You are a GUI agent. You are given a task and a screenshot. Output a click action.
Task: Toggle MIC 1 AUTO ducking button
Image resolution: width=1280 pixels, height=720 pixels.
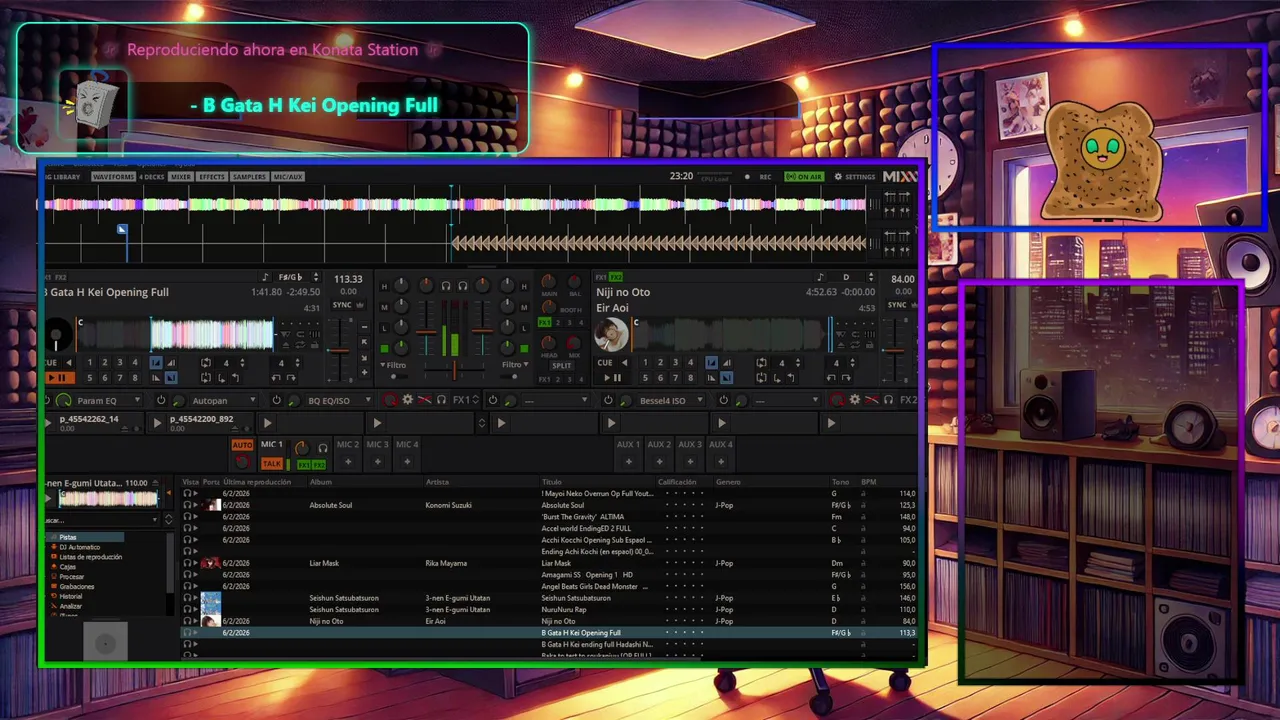[242, 445]
